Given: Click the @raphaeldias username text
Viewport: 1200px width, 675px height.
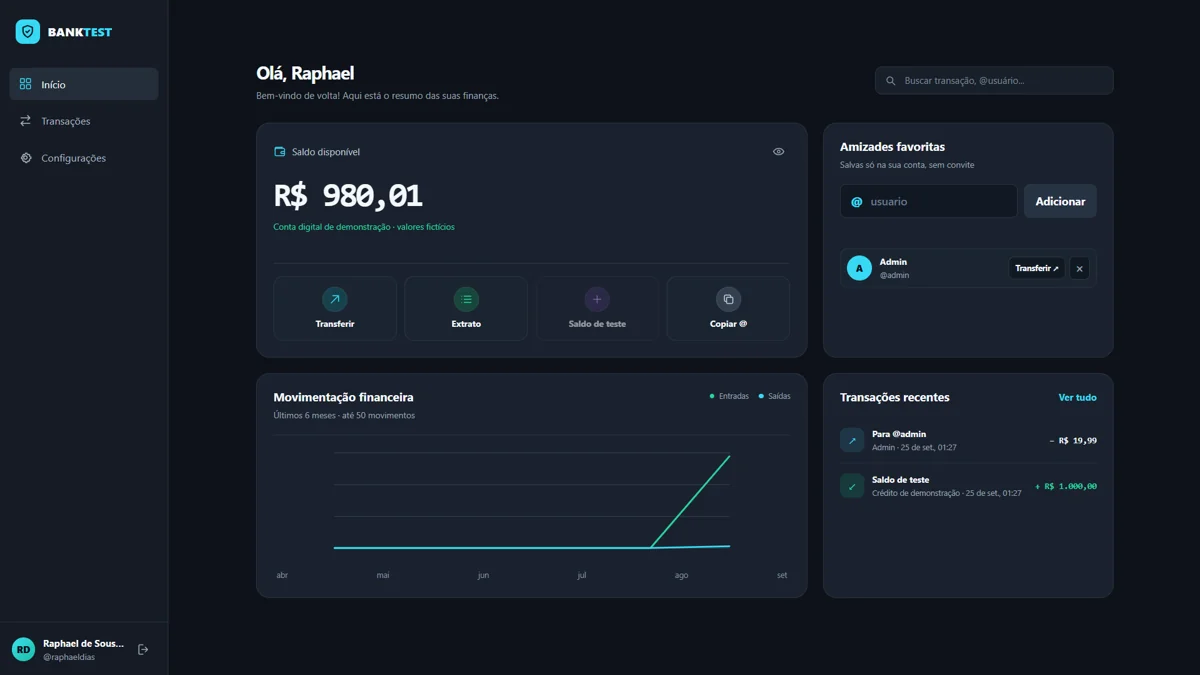Looking at the screenshot, I should 69,657.
